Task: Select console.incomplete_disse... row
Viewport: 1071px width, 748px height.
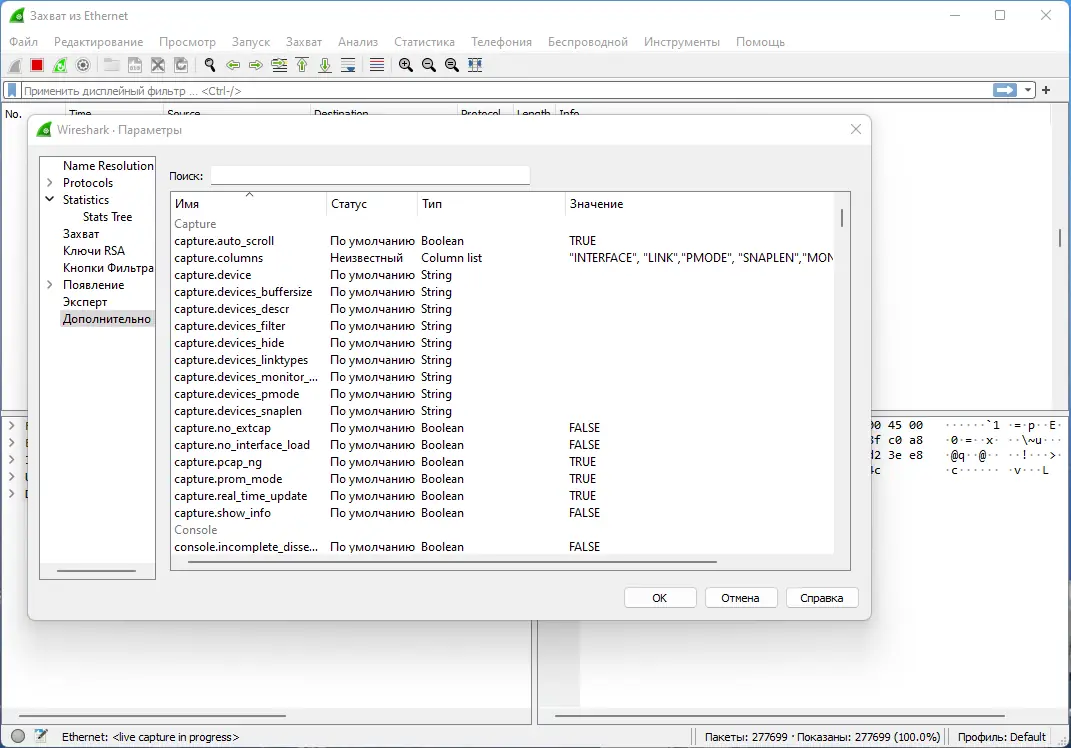Action: click(x=503, y=547)
